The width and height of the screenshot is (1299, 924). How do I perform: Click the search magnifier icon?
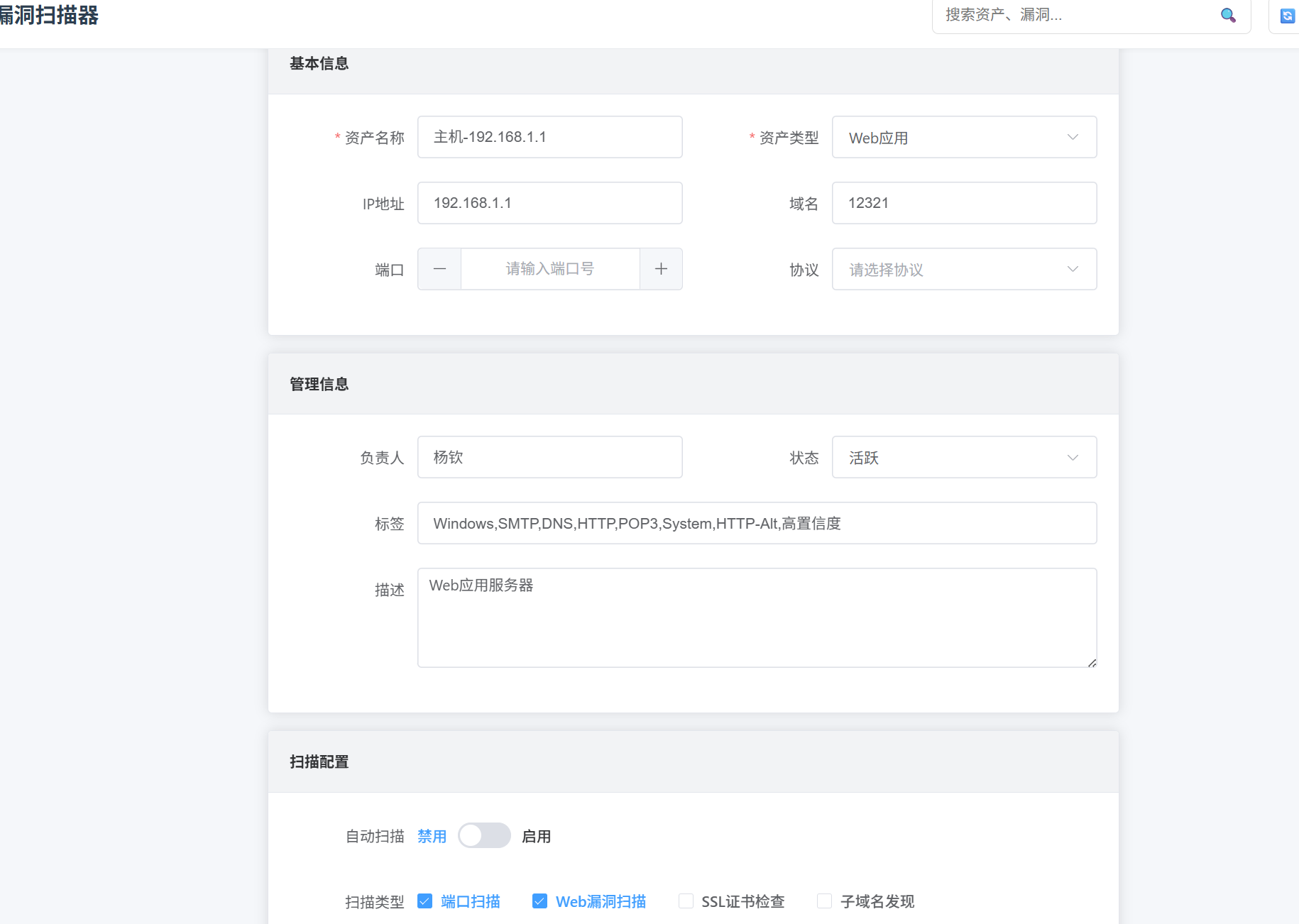coord(1228,15)
